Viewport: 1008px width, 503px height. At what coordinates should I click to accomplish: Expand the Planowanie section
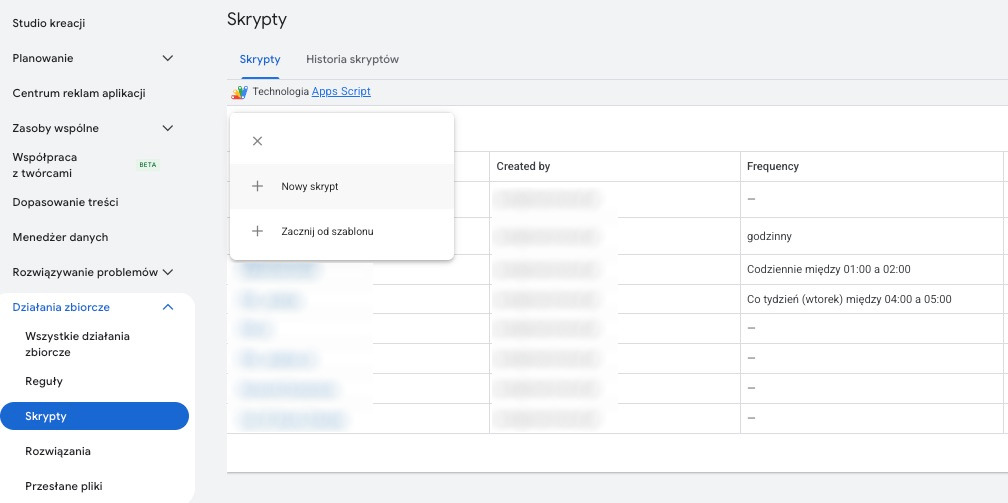(x=168, y=58)
